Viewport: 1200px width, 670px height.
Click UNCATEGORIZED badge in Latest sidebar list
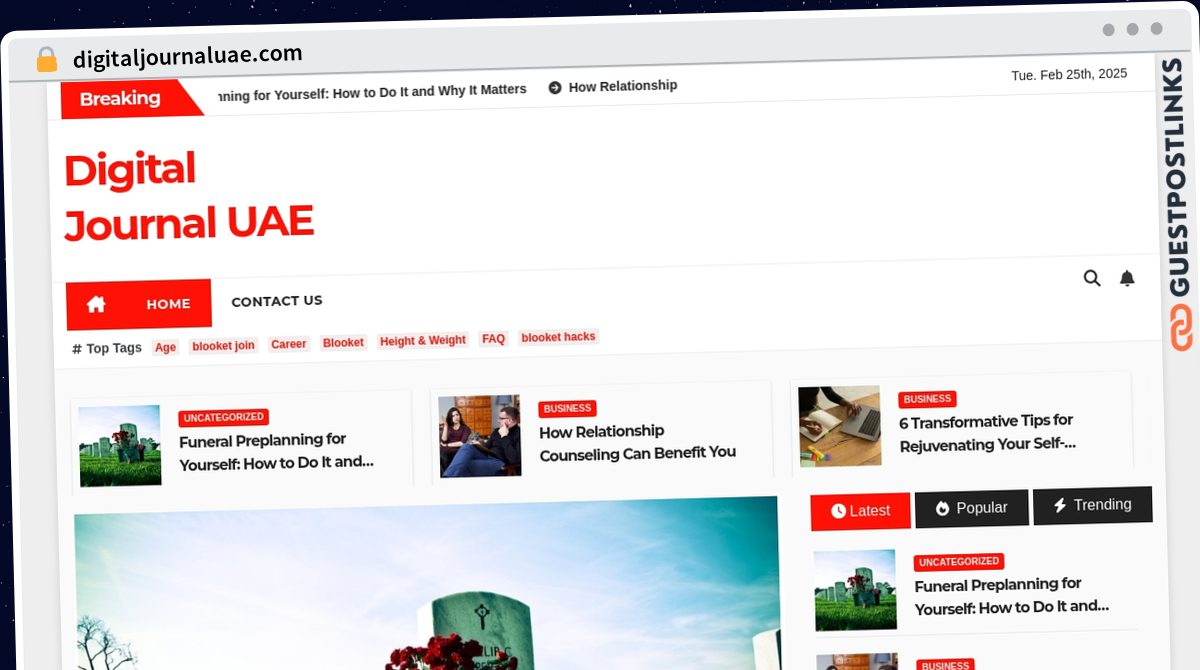click(959, 562)
